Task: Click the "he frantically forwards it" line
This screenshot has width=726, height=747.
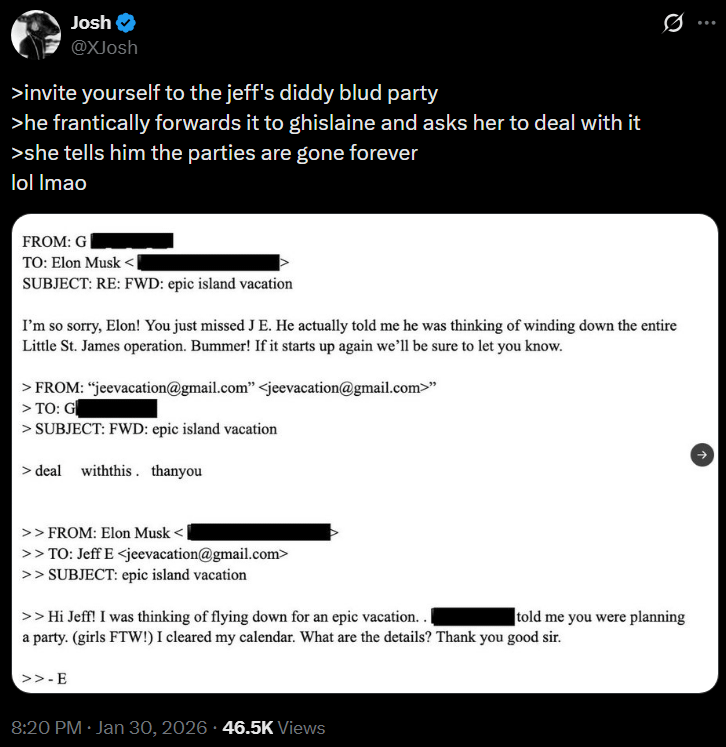Action: pos(325,124)
